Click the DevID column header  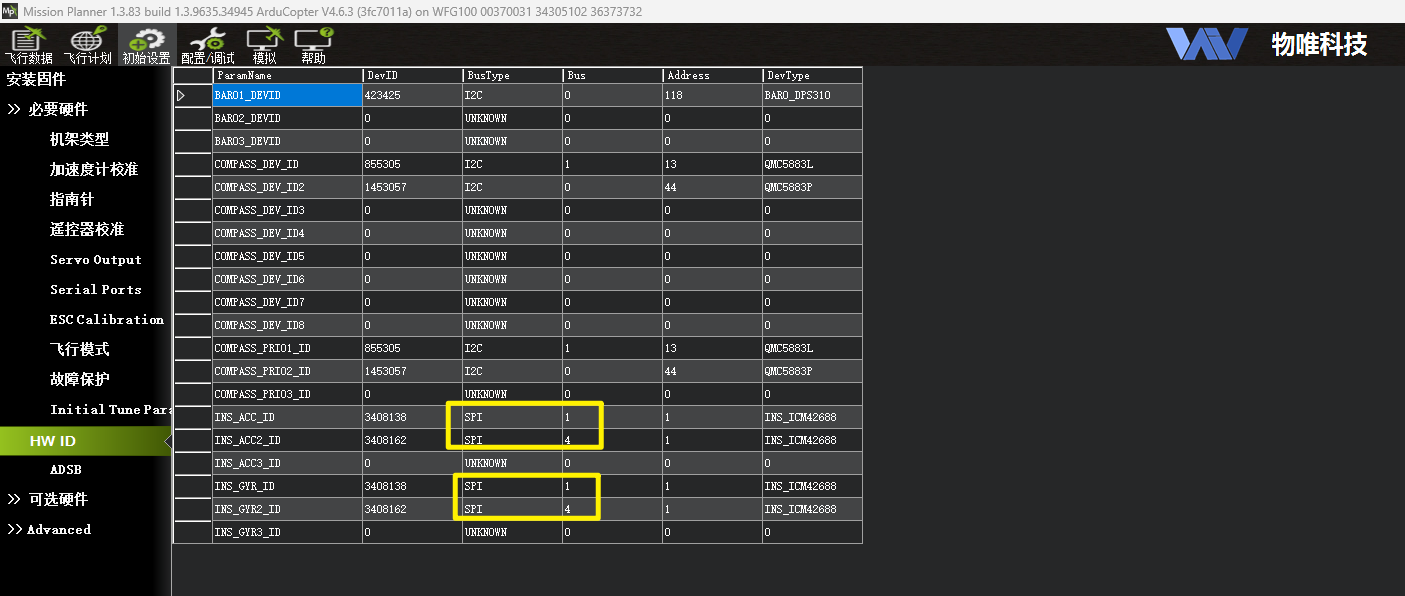(x=412, y=75)
